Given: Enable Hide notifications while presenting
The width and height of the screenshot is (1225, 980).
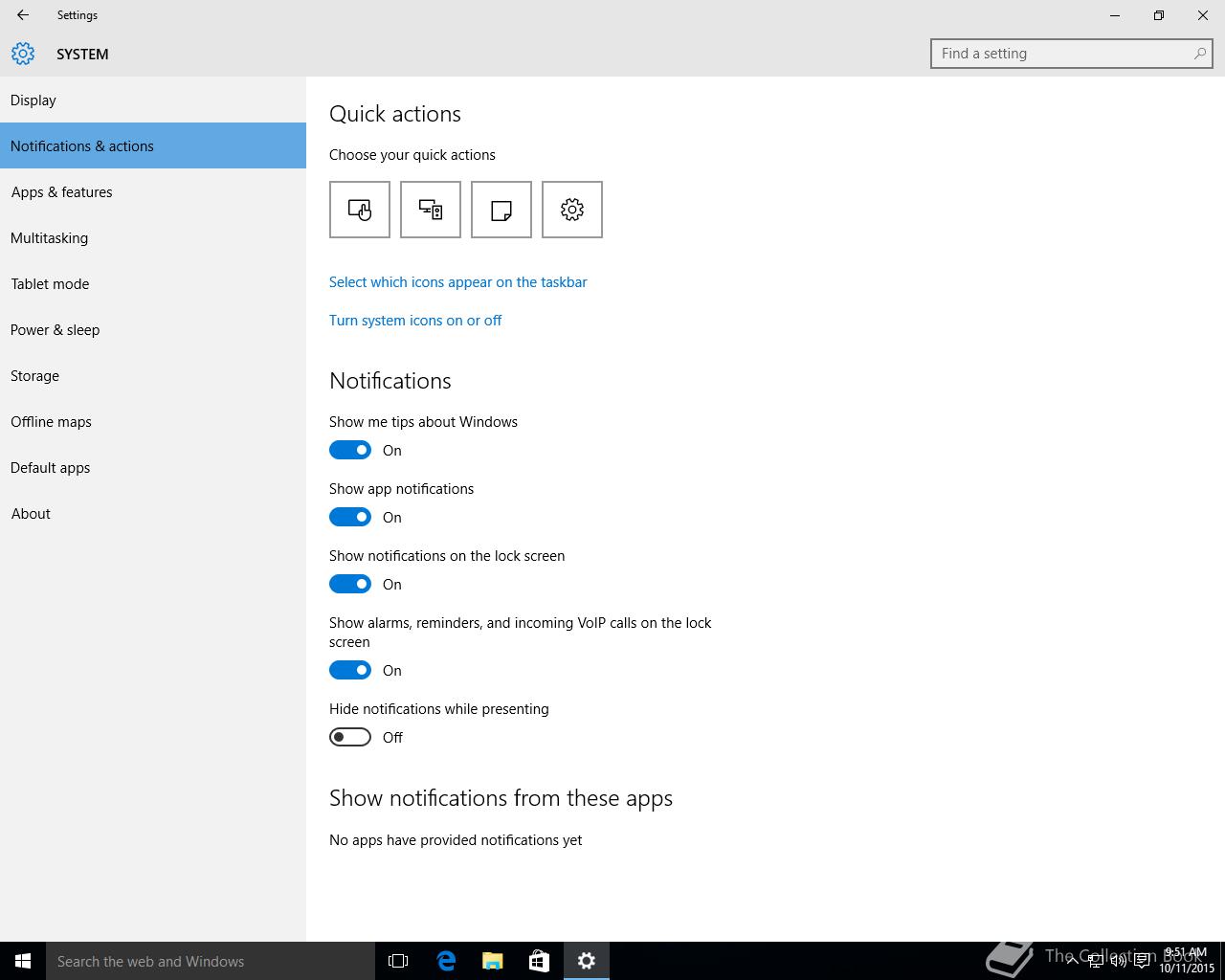Looking at the screenshot, I should coord(350,737).
